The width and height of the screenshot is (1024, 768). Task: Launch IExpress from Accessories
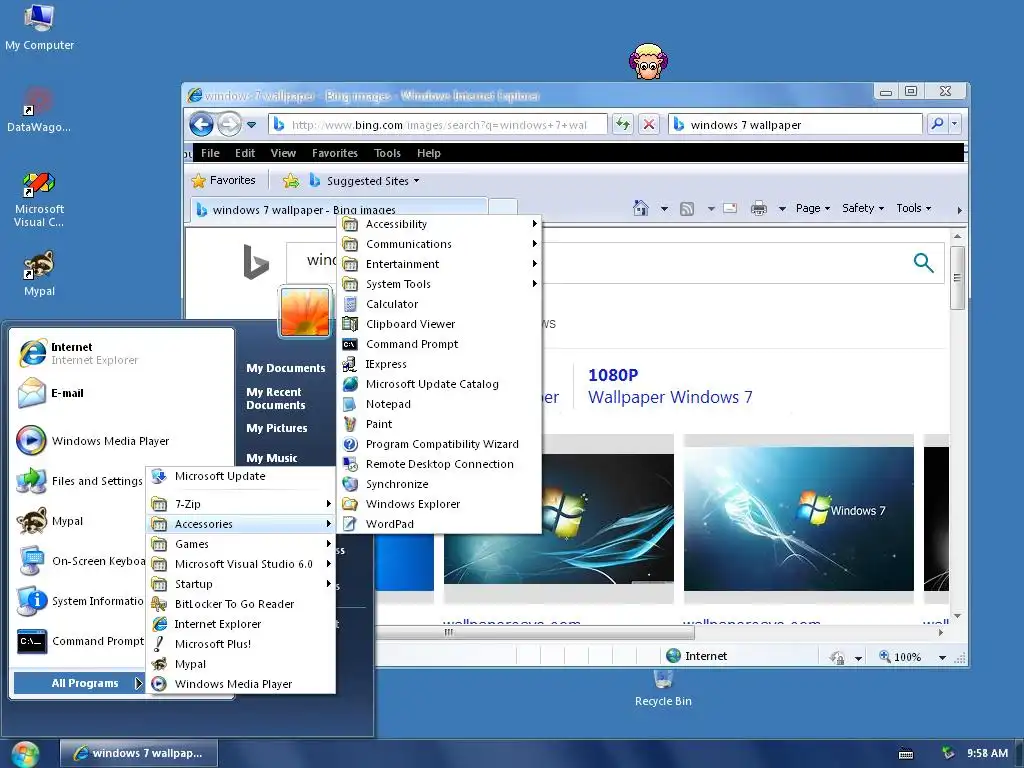pos(440,364)
